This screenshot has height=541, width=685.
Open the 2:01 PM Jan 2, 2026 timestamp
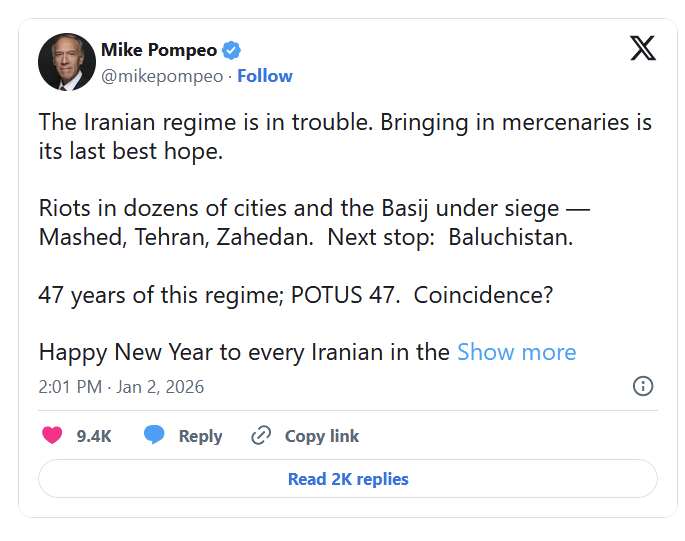coord(121,386)
